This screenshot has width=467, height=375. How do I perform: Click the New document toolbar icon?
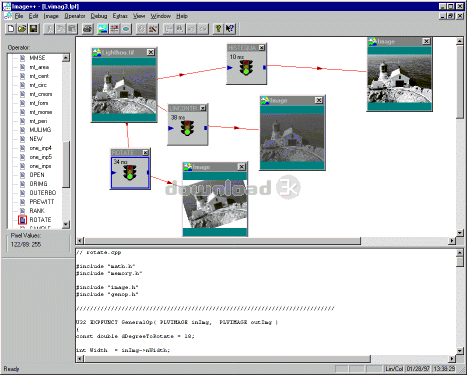point(11,29)
